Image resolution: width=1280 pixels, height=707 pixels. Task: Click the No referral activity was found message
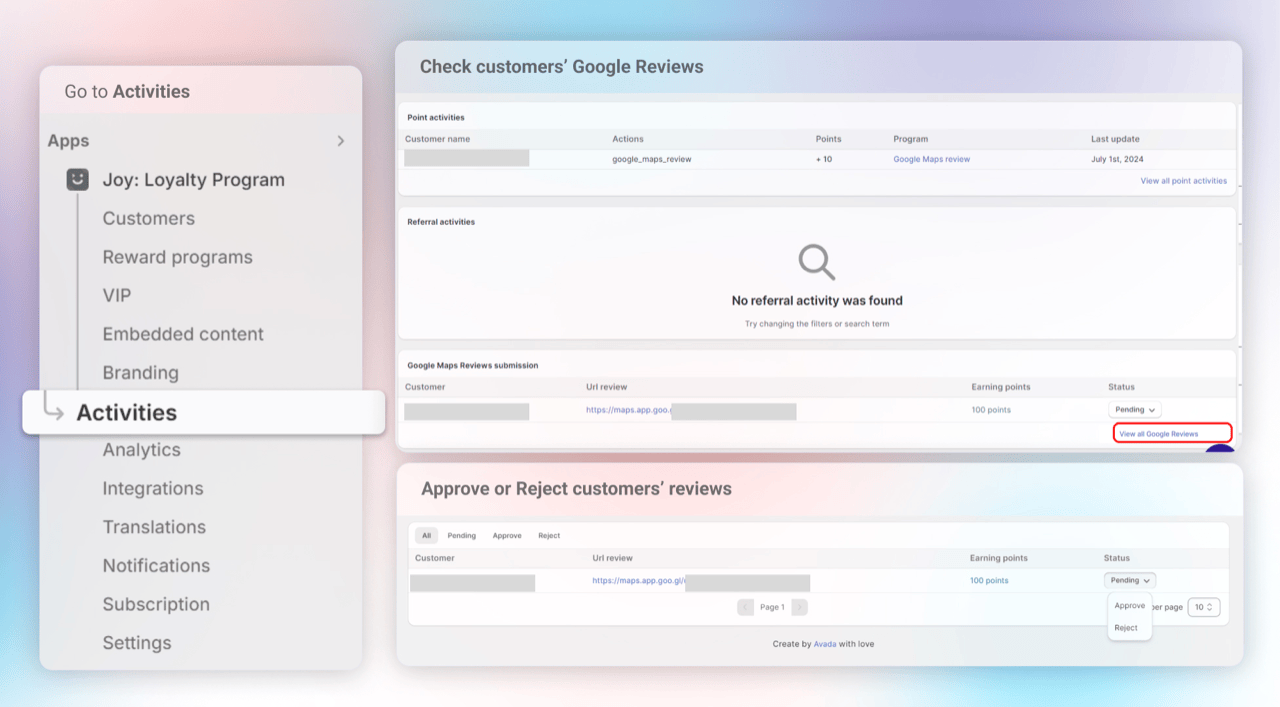point(817,300)
